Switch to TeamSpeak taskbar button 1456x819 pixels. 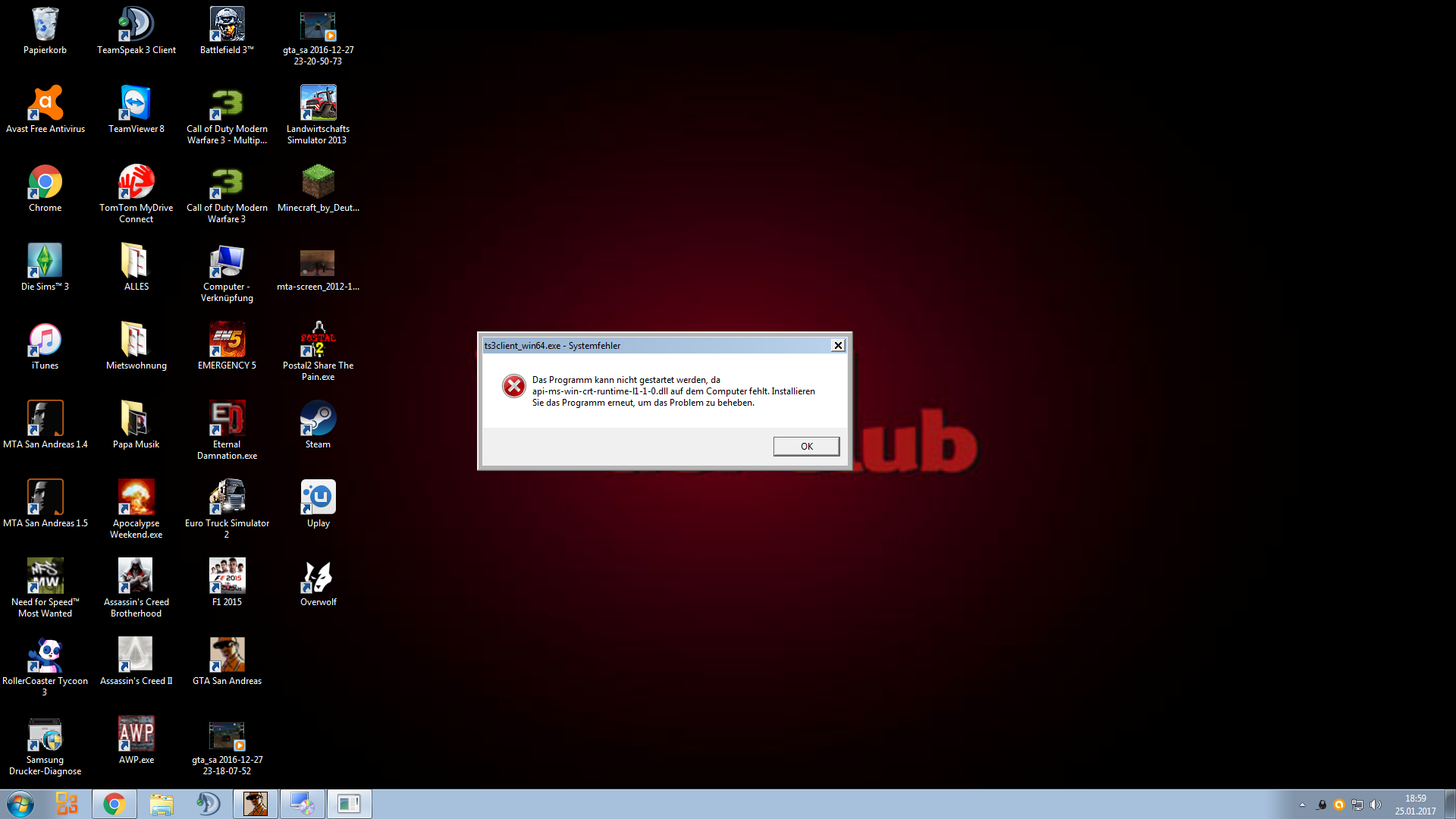pos(209,804)
